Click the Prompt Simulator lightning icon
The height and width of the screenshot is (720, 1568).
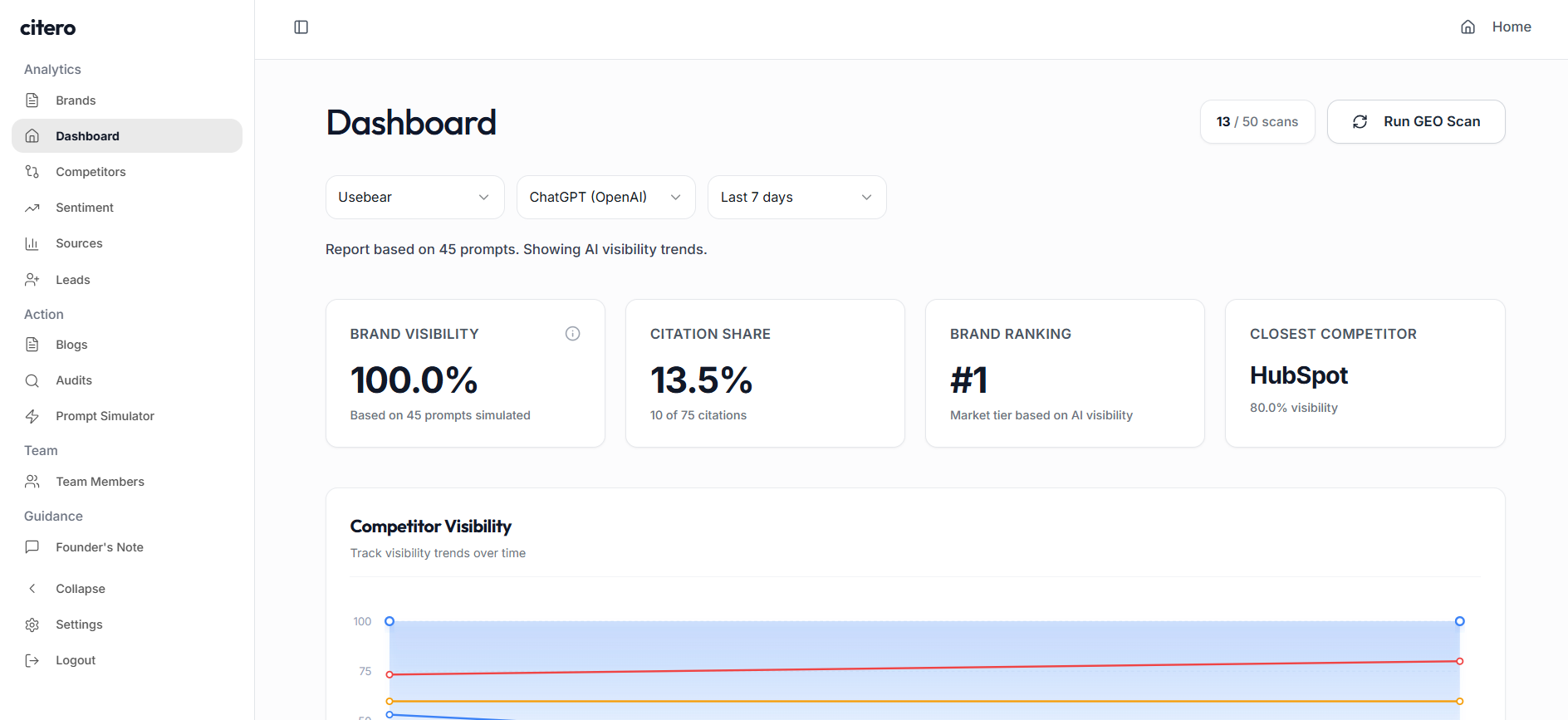click(32, 416)
